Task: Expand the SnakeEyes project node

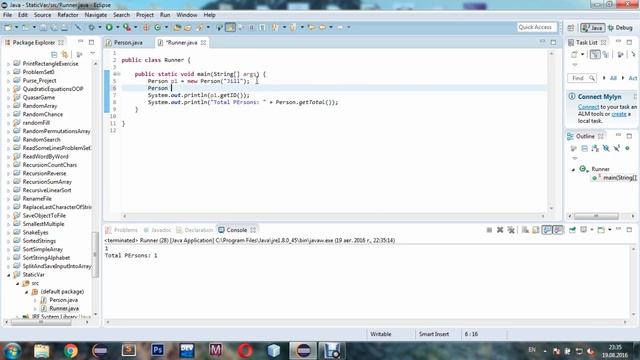Action: pyautogui.click(x=9, y=233)
